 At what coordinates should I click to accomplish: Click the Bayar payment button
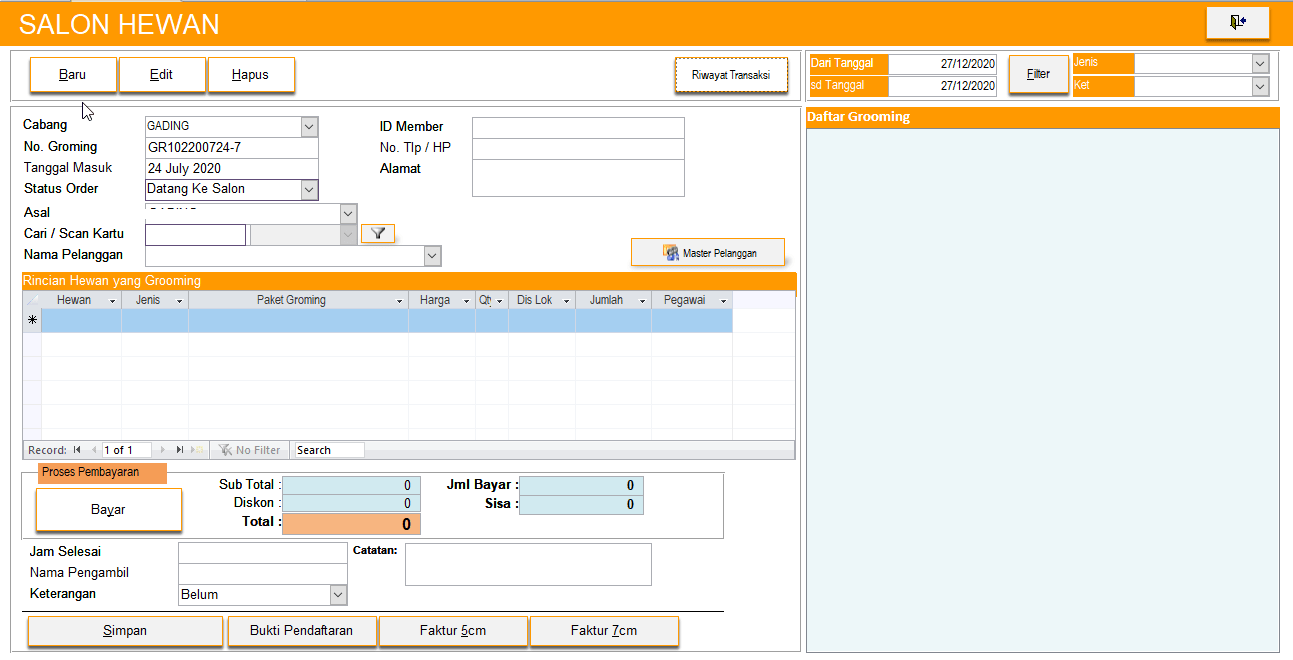point(108,510)
